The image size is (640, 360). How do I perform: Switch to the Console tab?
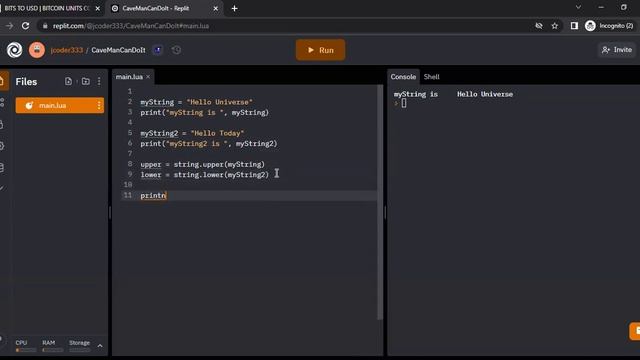403,77
